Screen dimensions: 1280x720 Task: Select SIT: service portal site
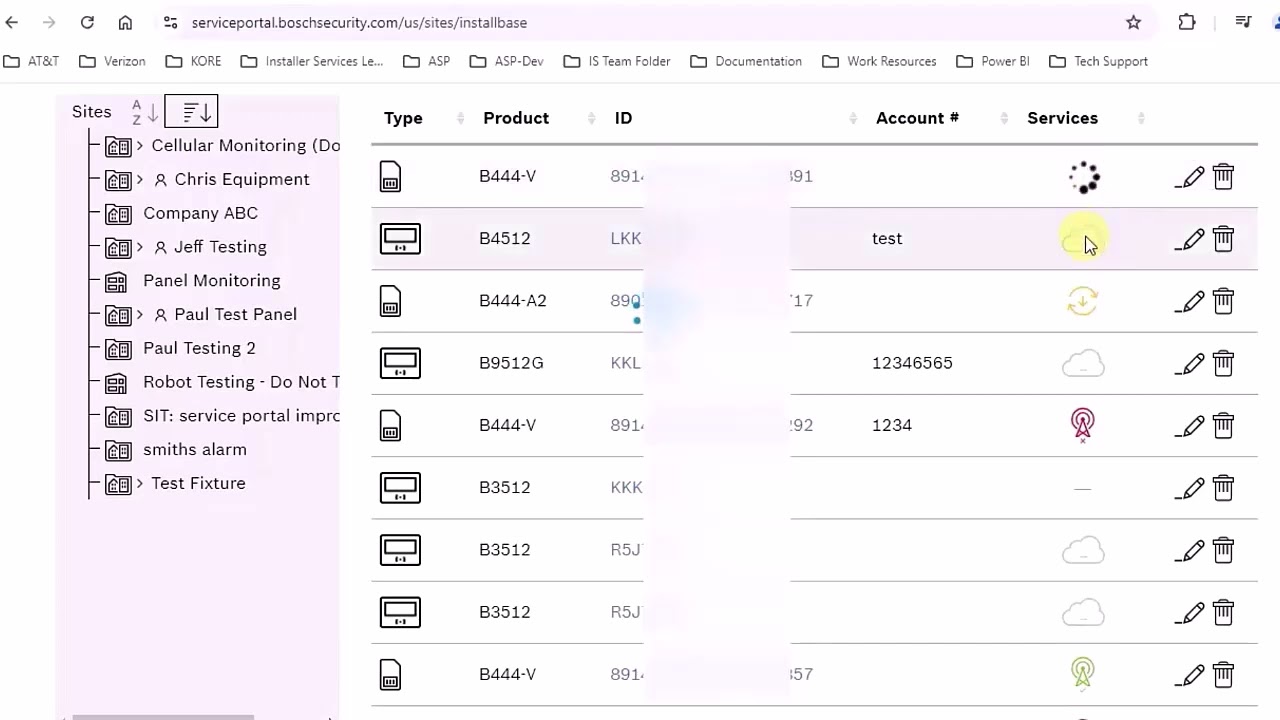[241, 416]
